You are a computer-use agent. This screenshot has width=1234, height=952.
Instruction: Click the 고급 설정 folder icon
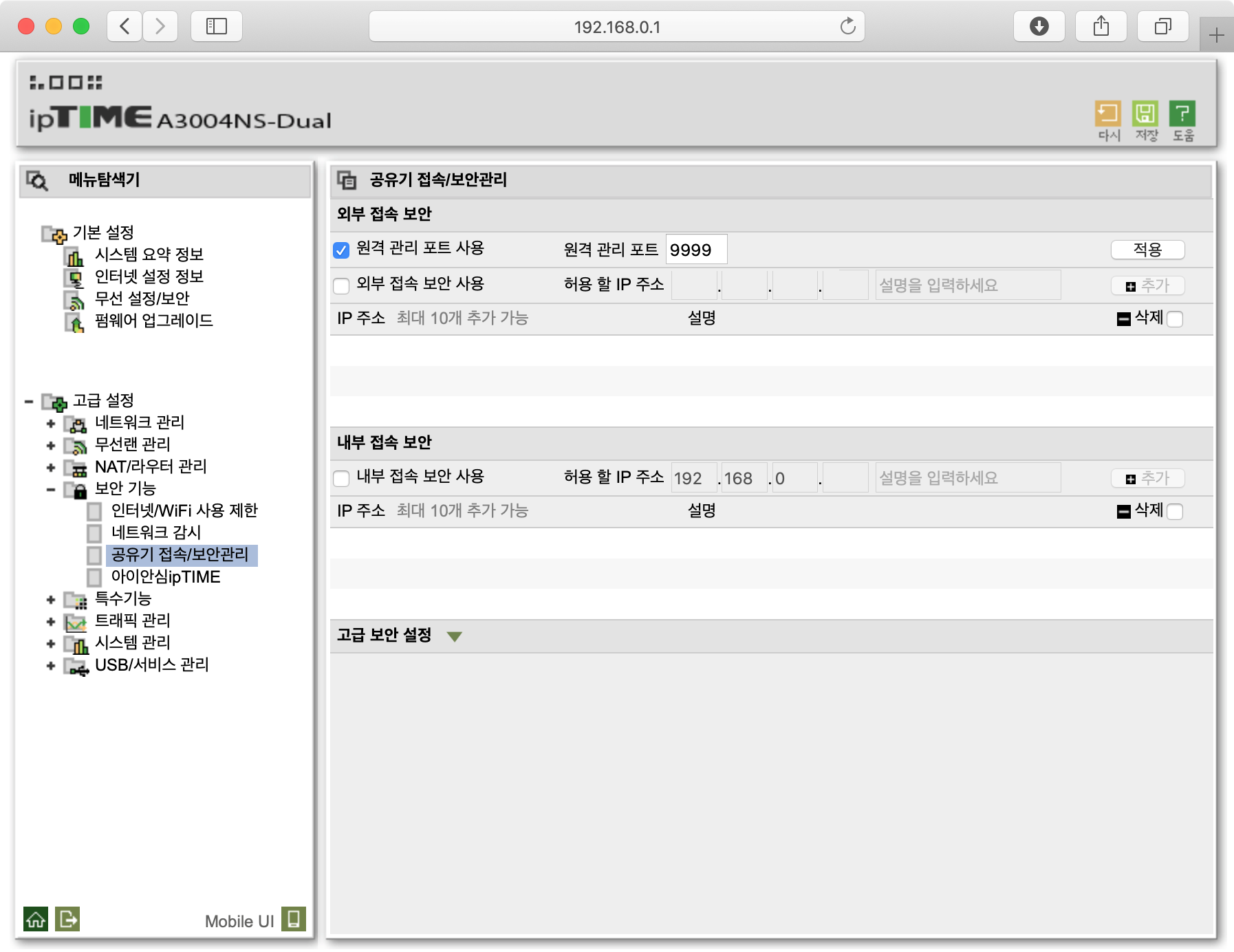click(x=54, y=402)
